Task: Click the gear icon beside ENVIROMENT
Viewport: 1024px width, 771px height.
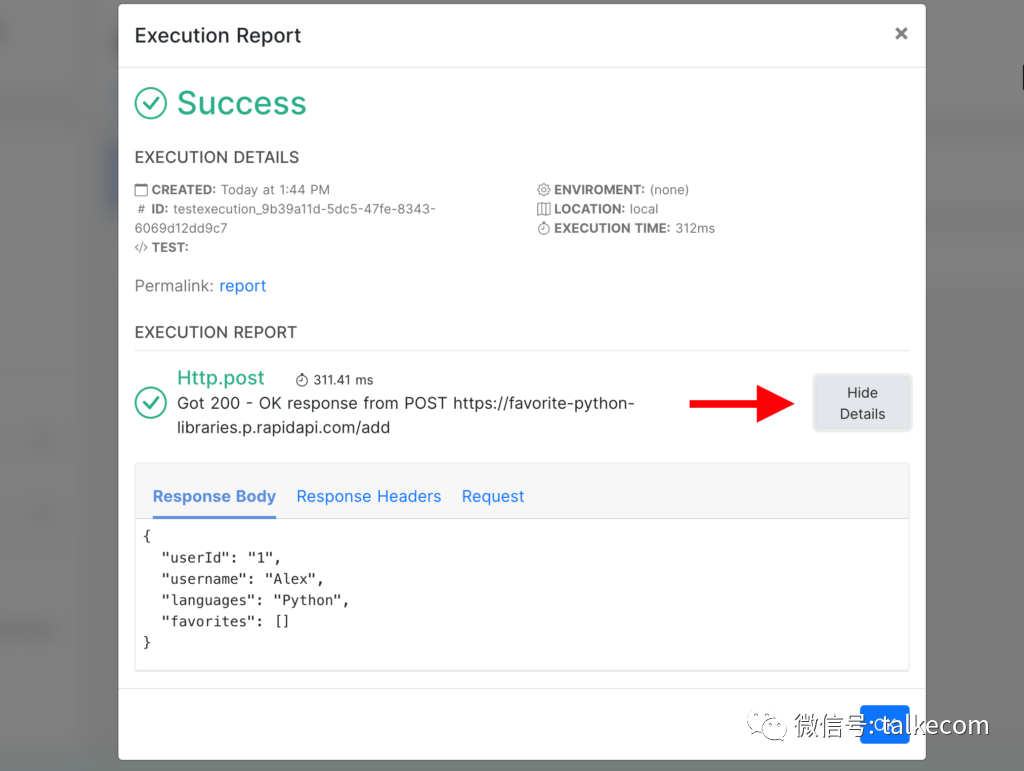Action: (544, 190)
